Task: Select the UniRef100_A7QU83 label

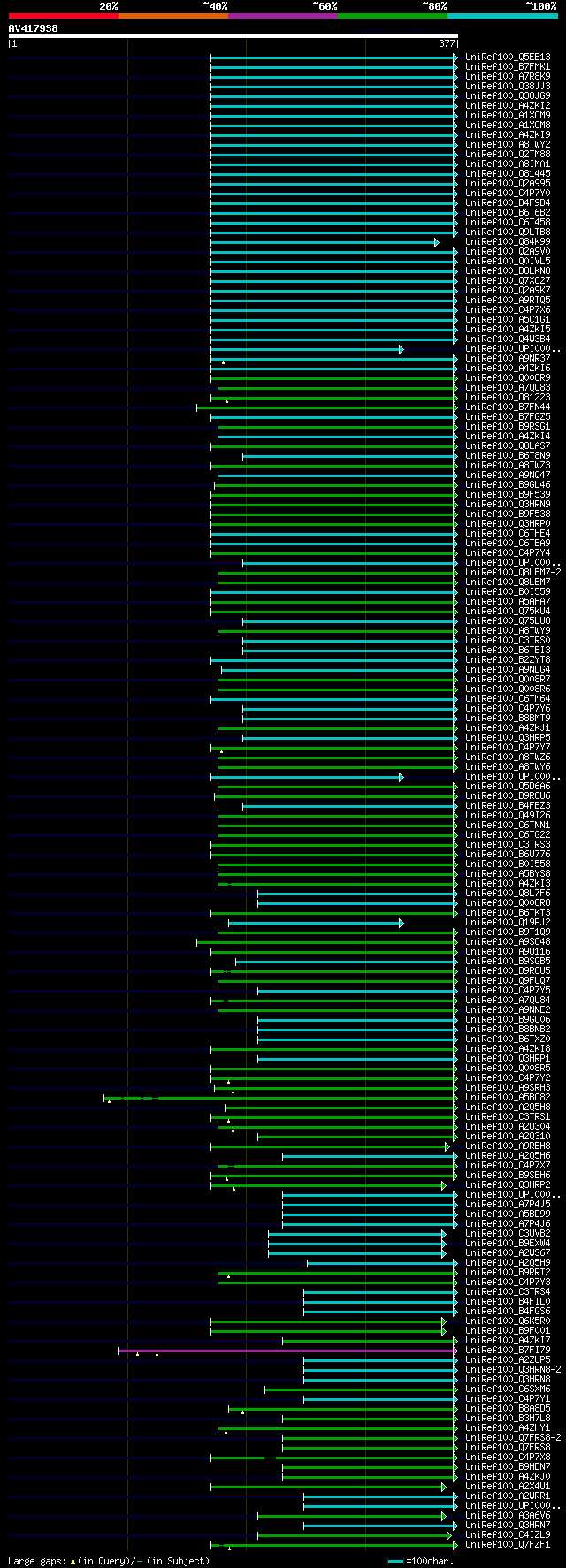Action: pos(508,387)
